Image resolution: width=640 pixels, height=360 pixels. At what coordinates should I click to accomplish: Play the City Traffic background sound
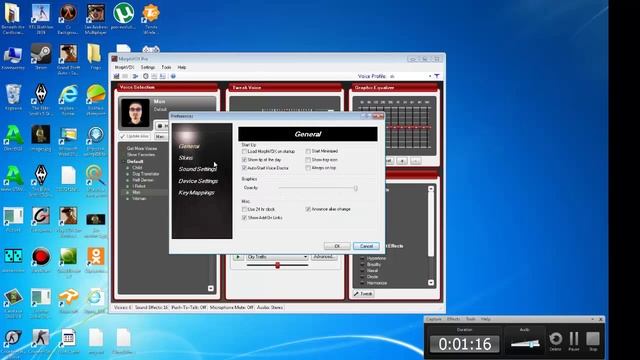[x=238, y=257]
